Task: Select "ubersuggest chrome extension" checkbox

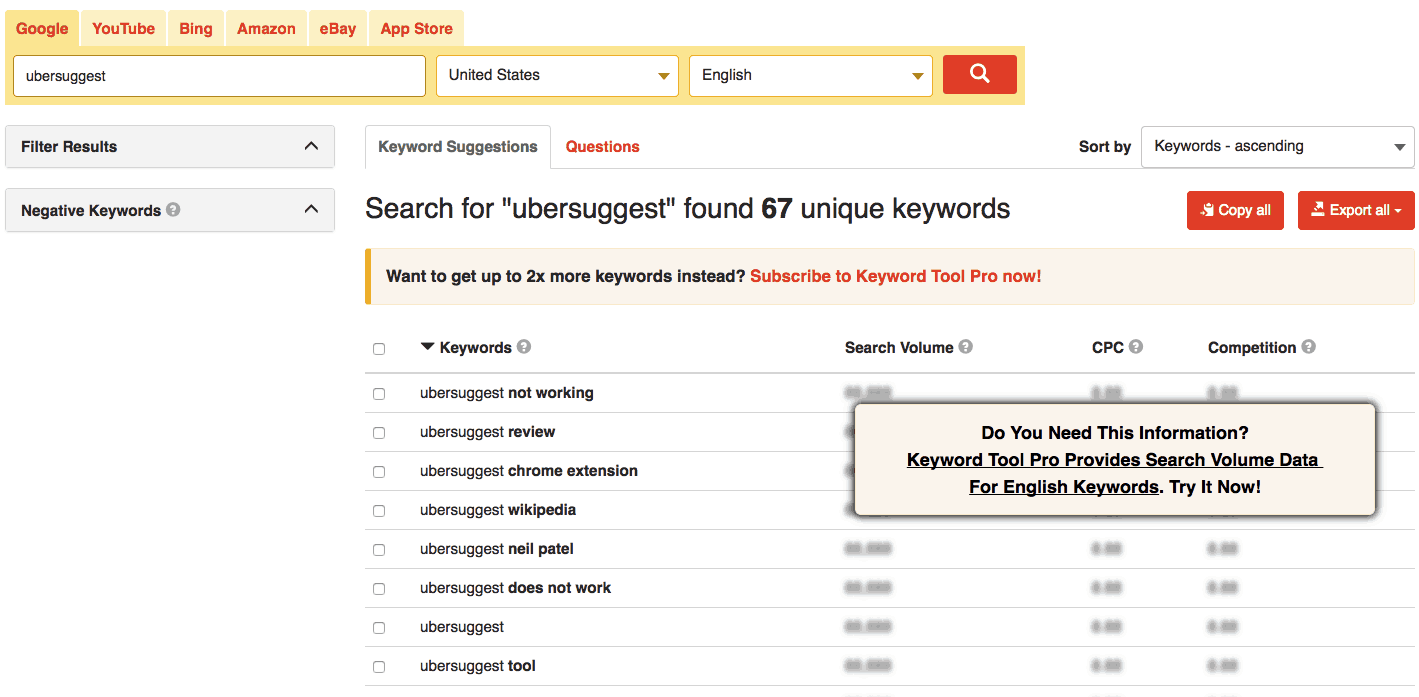Action: point(379,472)
